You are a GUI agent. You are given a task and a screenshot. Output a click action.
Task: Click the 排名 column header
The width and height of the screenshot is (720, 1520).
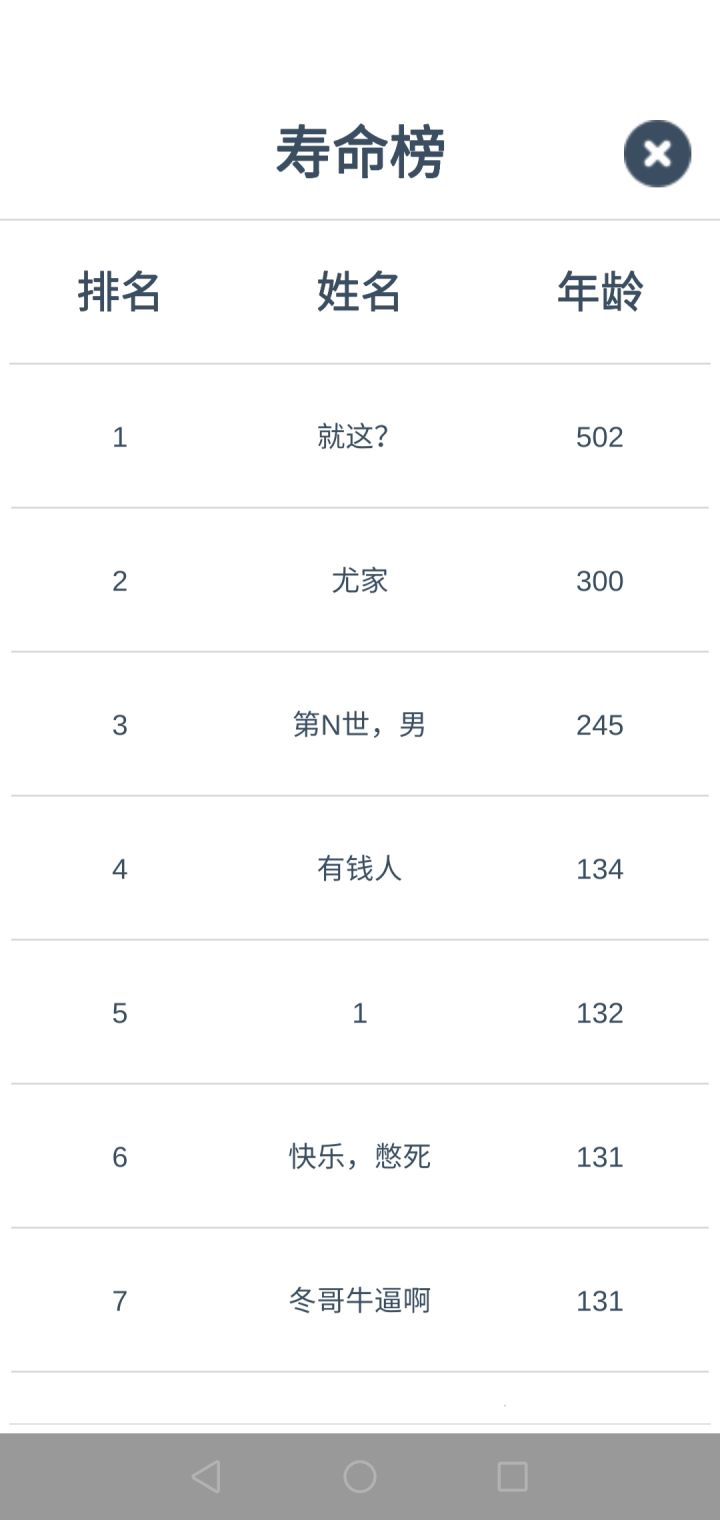(120, 292)
